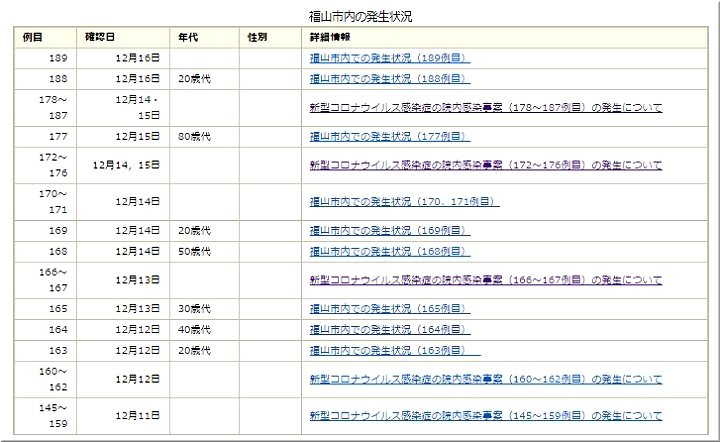The width and height of the screenshot is (720, 442).
Task: Click the 年代 column header
Action: point(187,36)
